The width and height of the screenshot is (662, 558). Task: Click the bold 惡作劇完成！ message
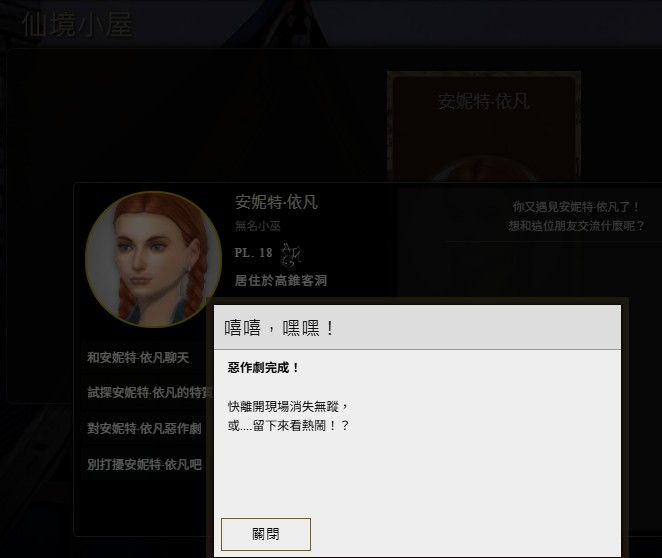pyautogui.click(x=263, y=368)
